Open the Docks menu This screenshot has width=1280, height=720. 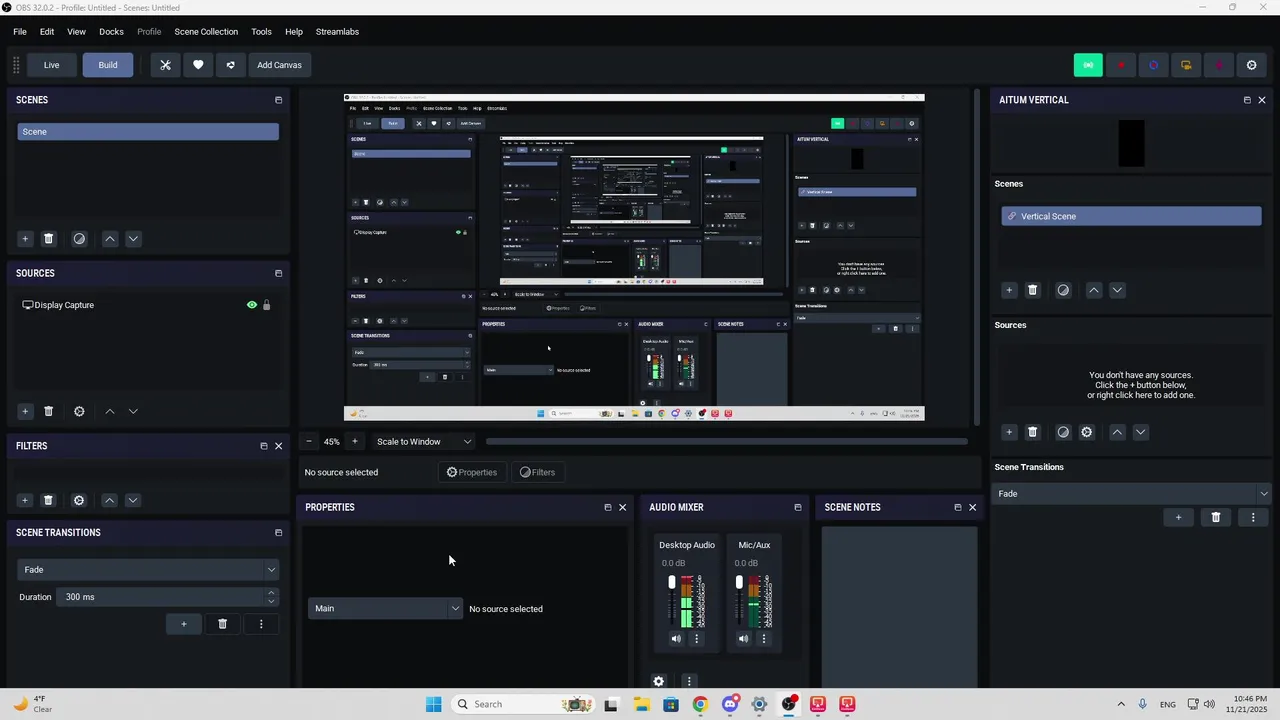tap(111, 32)
